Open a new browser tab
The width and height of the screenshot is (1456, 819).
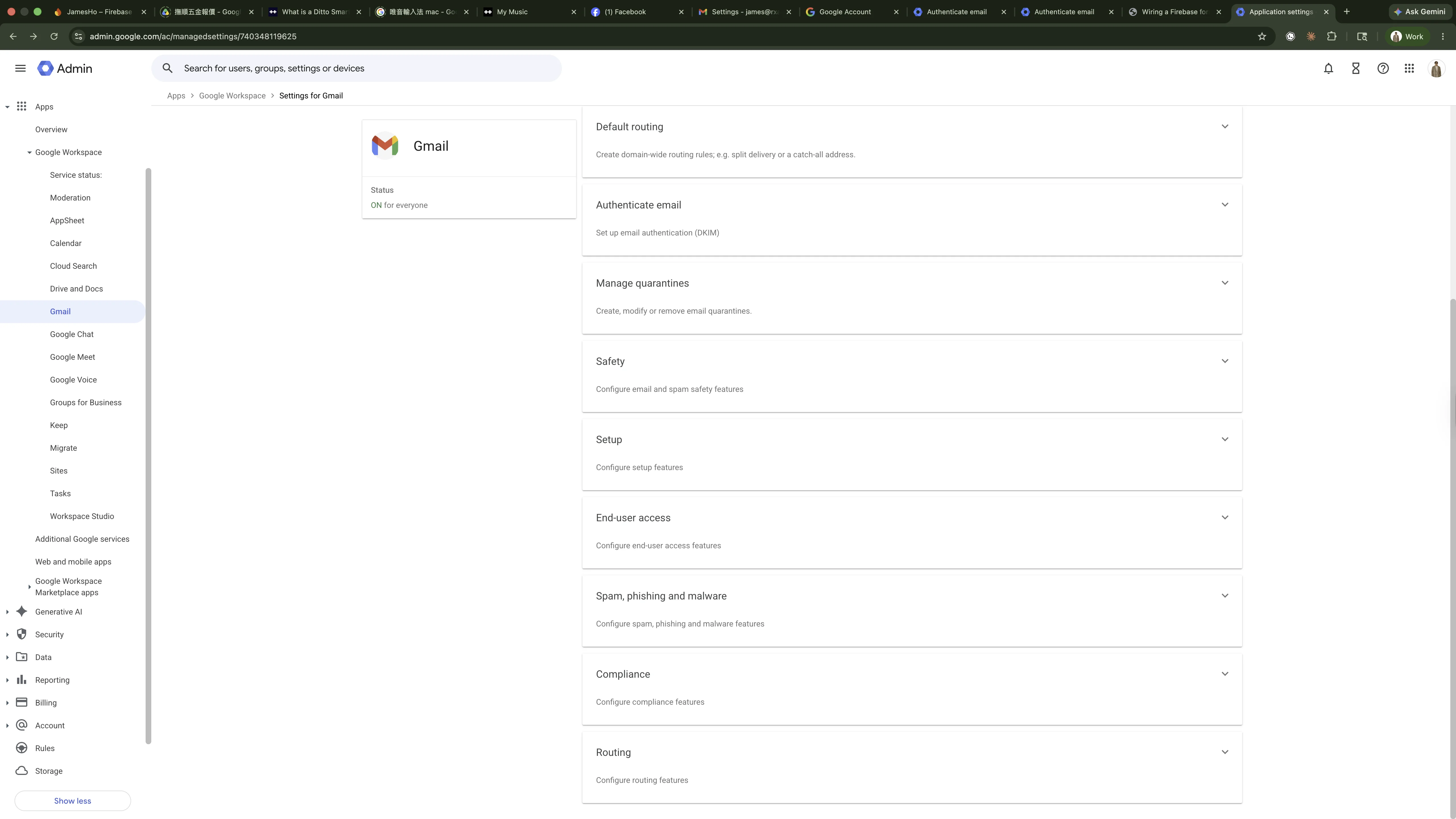(x=1346, y=11)
